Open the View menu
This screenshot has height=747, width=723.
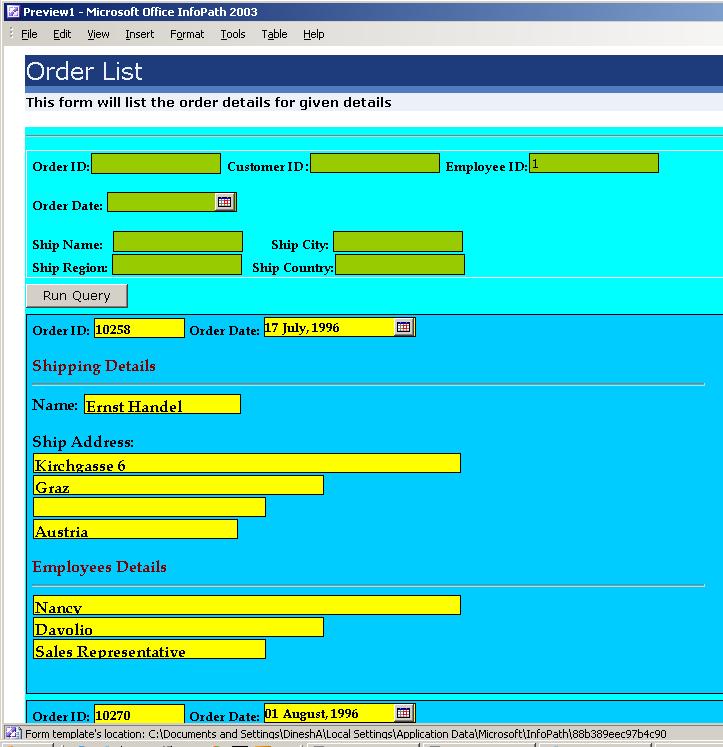click(98, 34)
